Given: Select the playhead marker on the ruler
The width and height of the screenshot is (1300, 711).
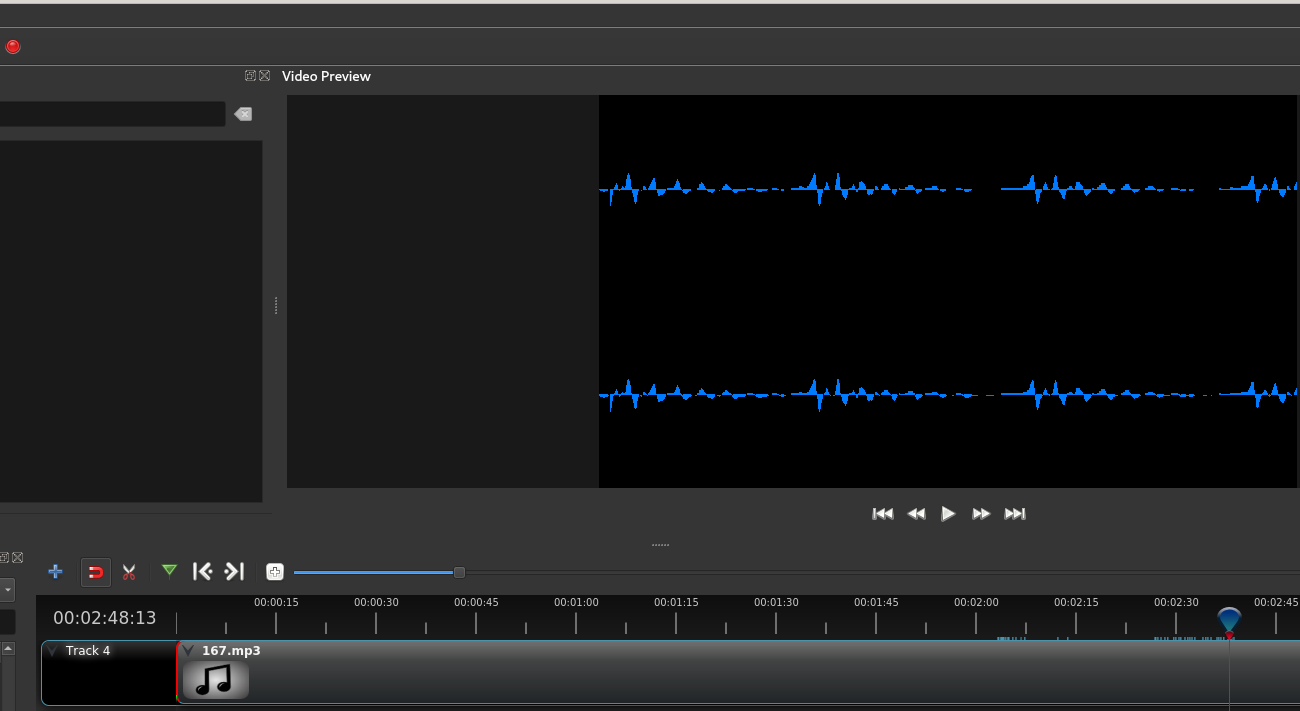Looking at the screenshot, I should click(x=1228, y=620).
